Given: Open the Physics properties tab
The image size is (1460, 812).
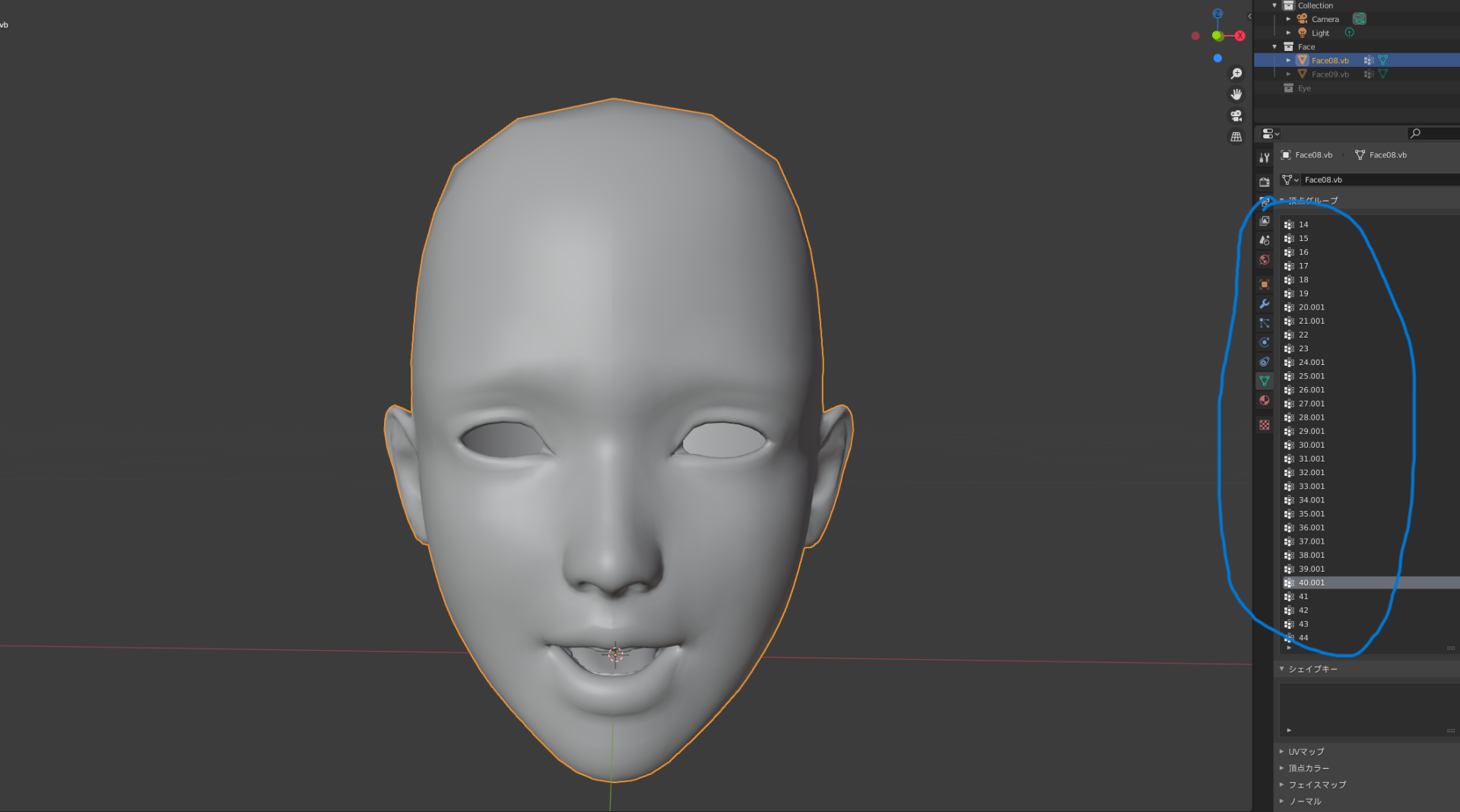Looking at the screenshot, I should click(1265, 342).
